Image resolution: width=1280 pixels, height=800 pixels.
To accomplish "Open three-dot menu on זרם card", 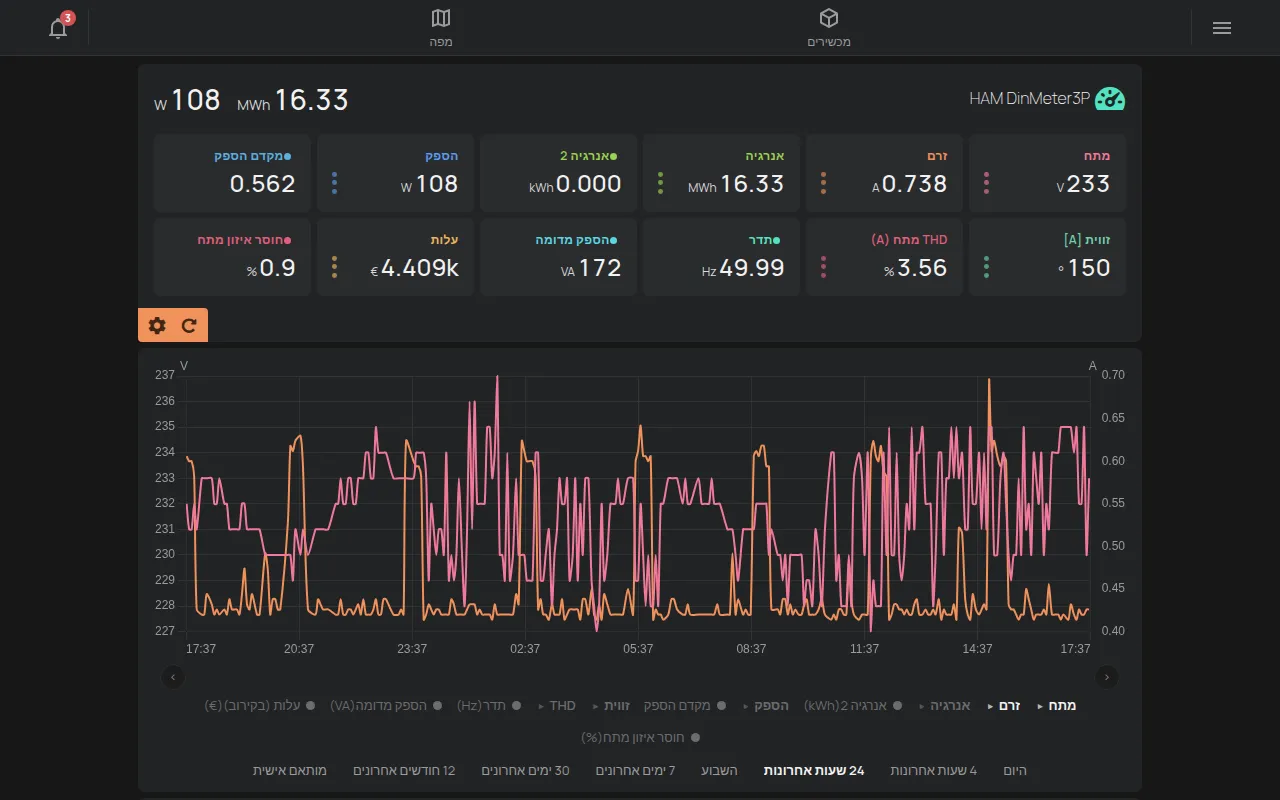I will point(823,183).
